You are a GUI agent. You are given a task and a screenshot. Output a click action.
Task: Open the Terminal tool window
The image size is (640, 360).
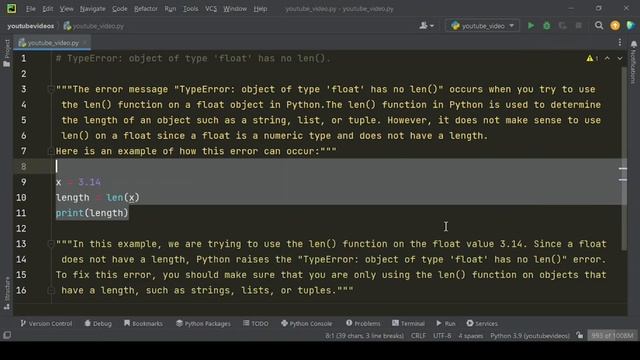(x=409, y=323)
